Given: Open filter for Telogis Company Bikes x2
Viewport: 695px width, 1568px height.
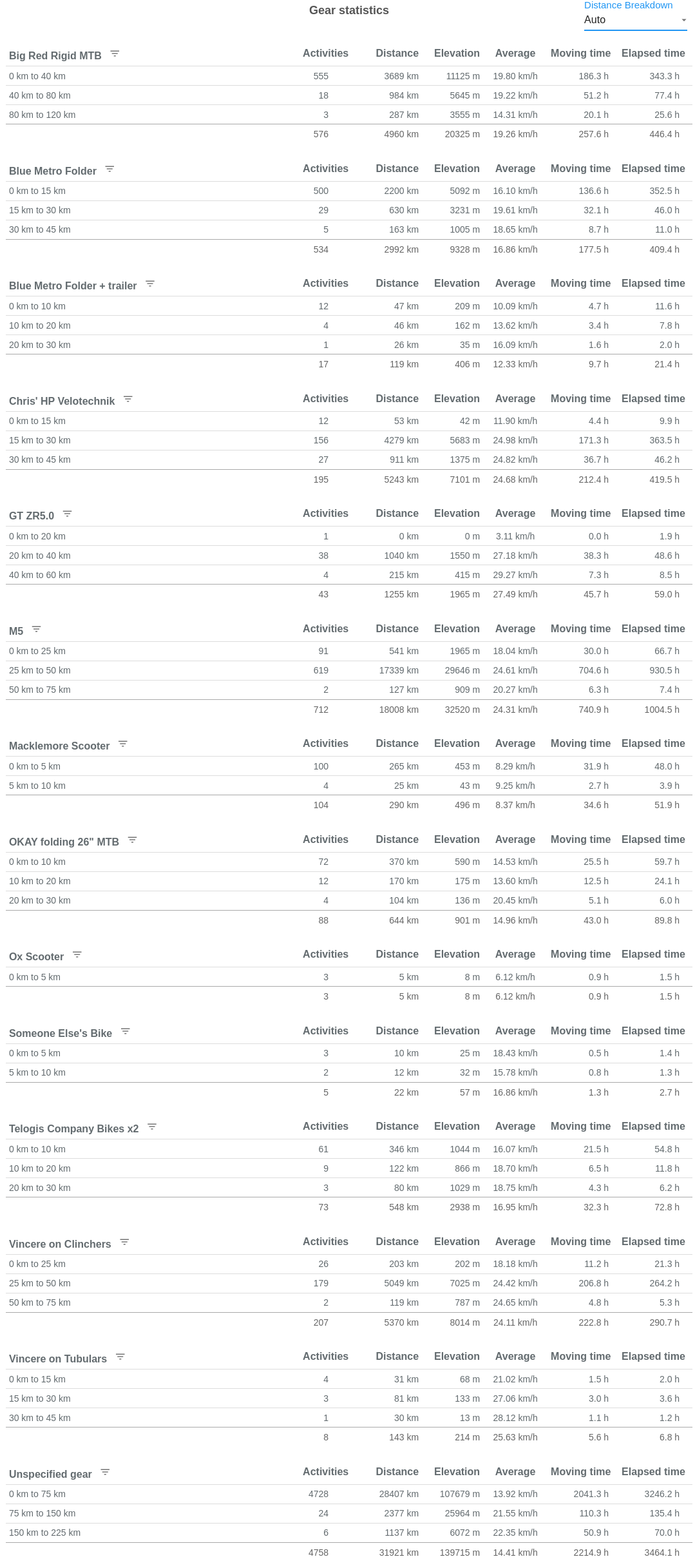Looking at the screenshot, I should (152, 1127).
